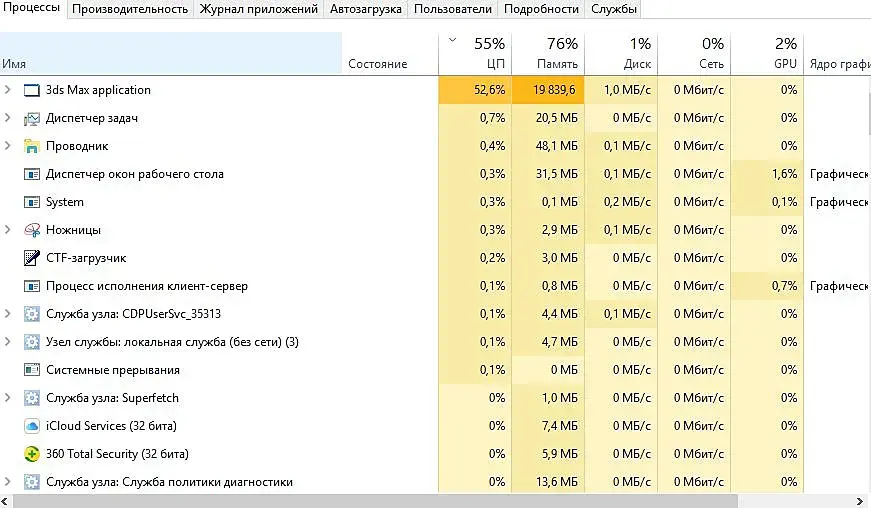Click the 19 839,6 memory value
Screen dimensions: 871x508
(x=554, y=90)
